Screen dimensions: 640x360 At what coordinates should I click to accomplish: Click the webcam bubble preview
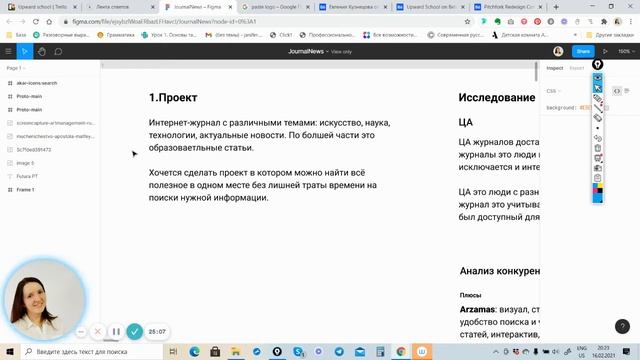(x=44, y=299)
